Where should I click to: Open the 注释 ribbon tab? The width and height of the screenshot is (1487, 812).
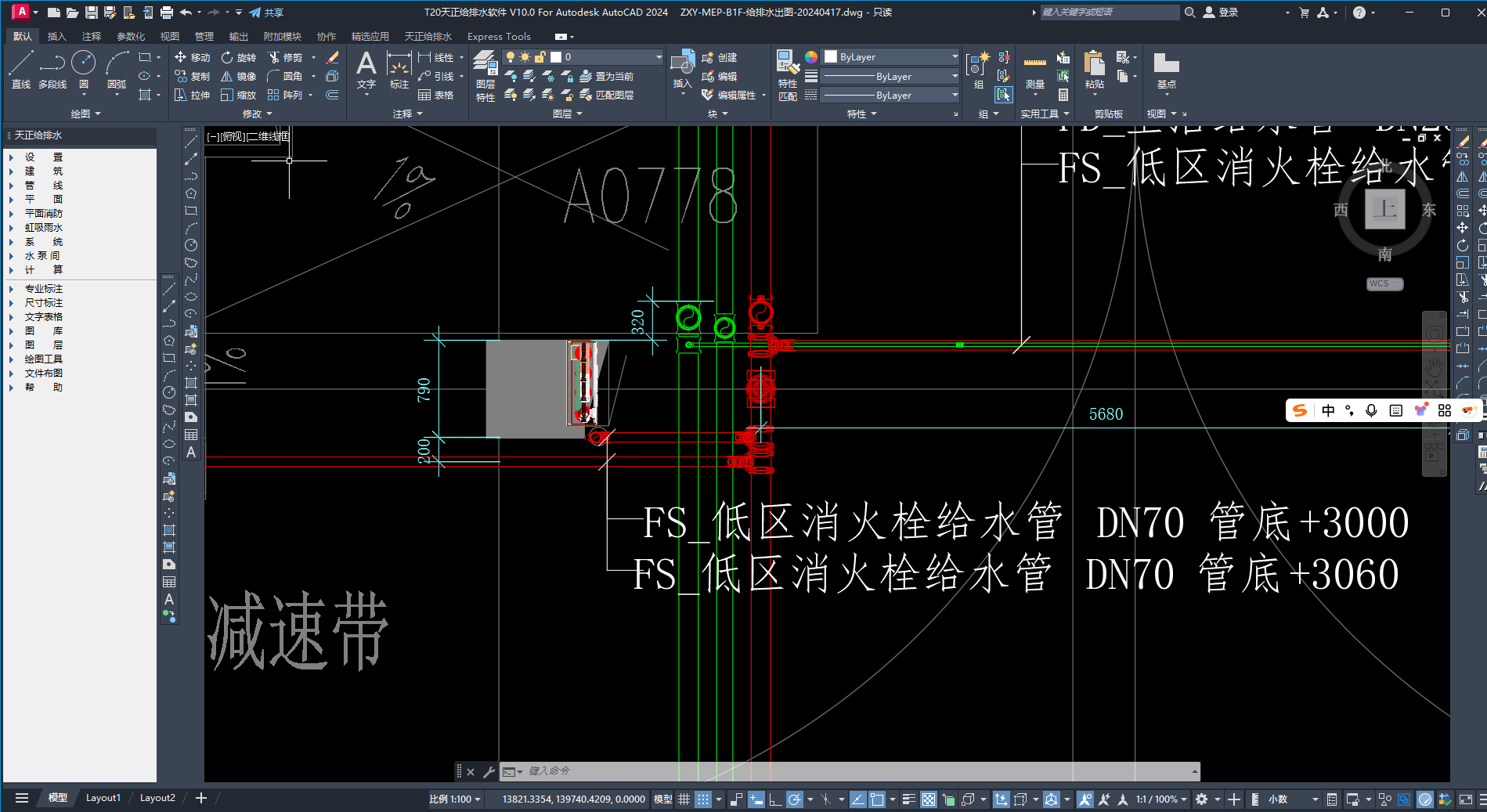(92, 37)
